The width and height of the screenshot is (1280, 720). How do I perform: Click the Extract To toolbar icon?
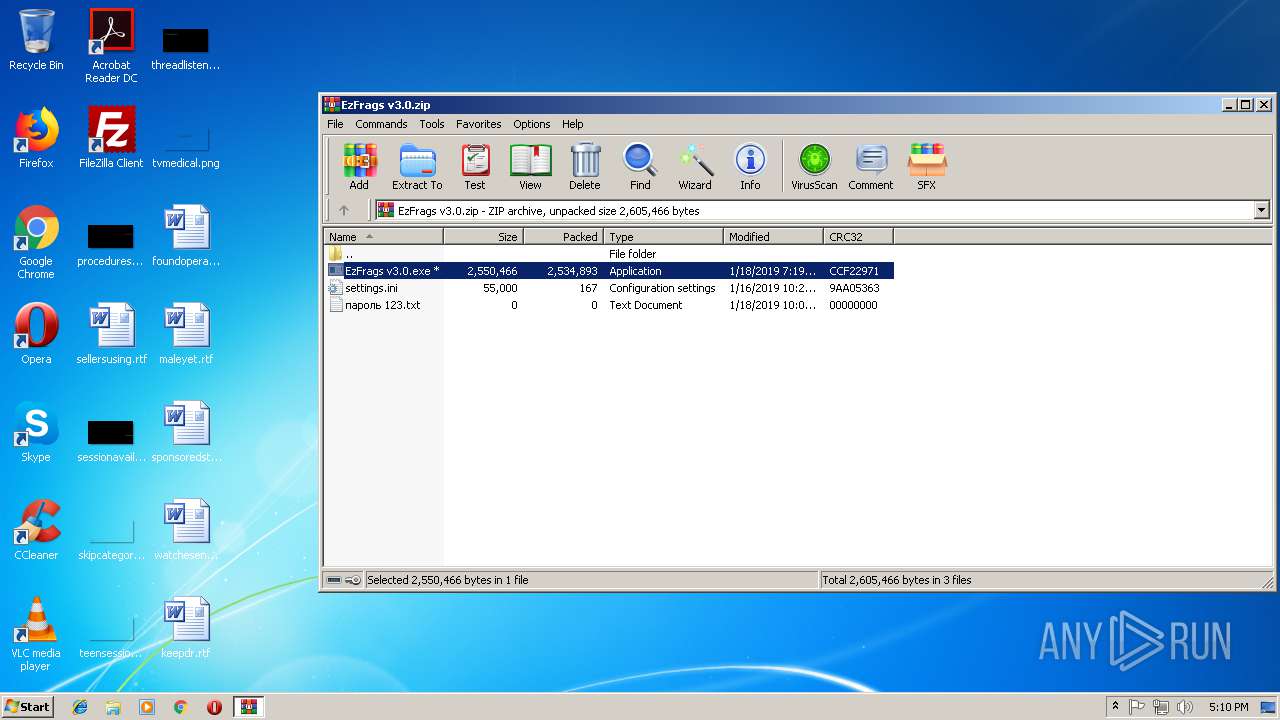coord(417,166)
